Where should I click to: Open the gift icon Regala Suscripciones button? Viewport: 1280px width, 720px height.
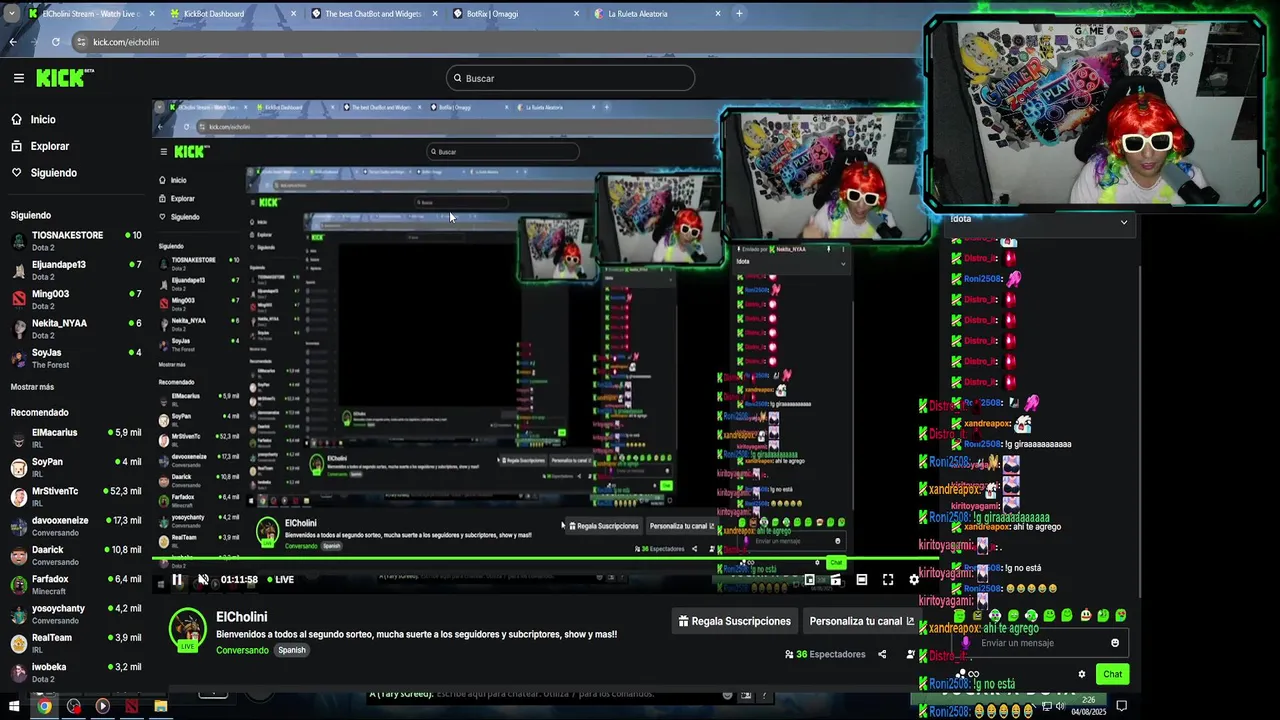pyautogui.click(x=734, y=621)
